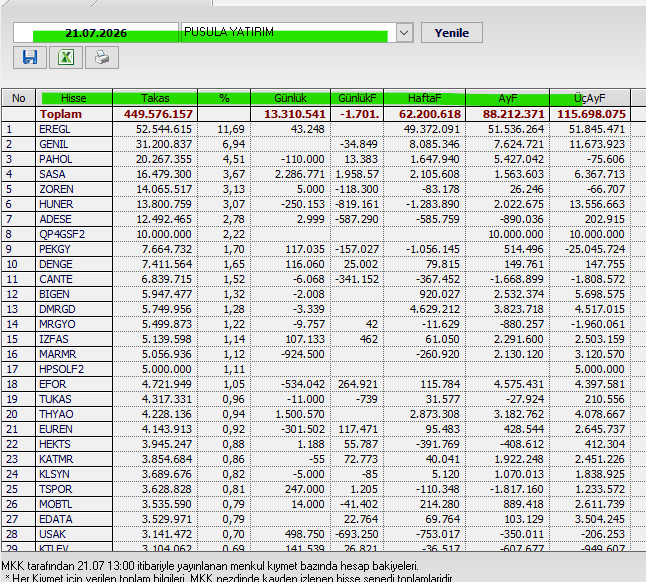Viewport: 646px width, 582px height.
Task: Click the SASA stock cell
Action: (x=74, y=174)
